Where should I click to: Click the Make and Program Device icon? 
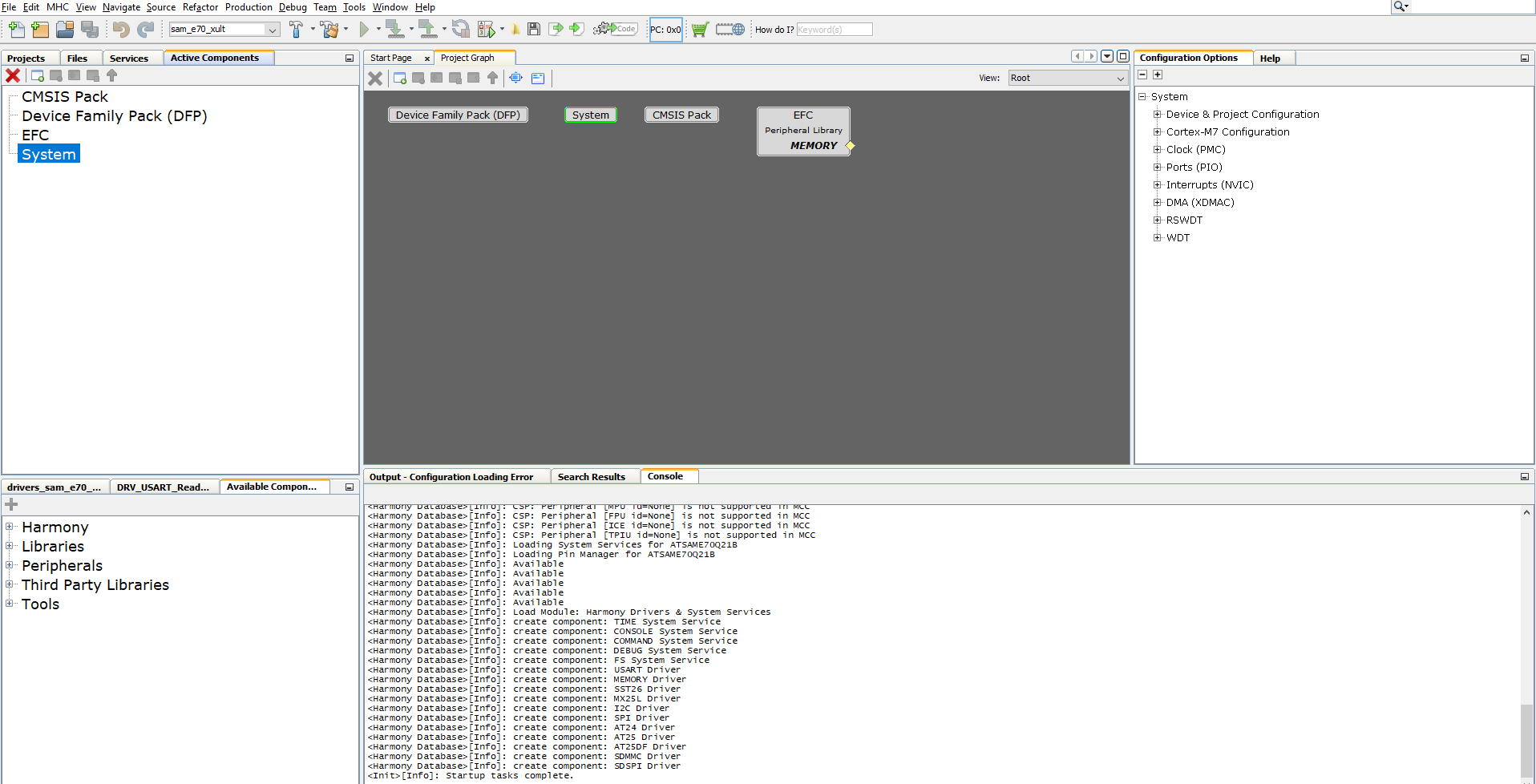tap(395, 29)
